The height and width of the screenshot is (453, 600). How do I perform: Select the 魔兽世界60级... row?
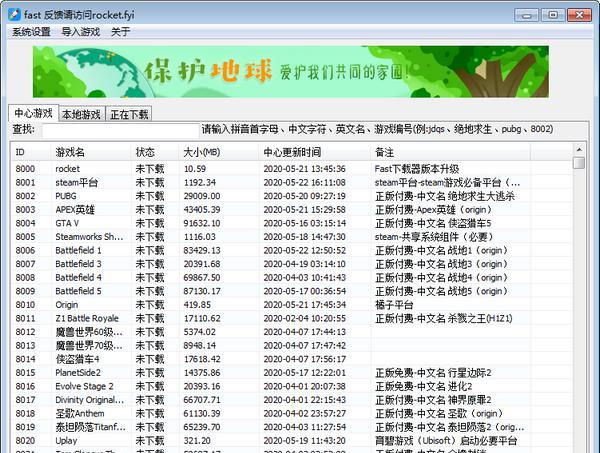pos(292,332)
